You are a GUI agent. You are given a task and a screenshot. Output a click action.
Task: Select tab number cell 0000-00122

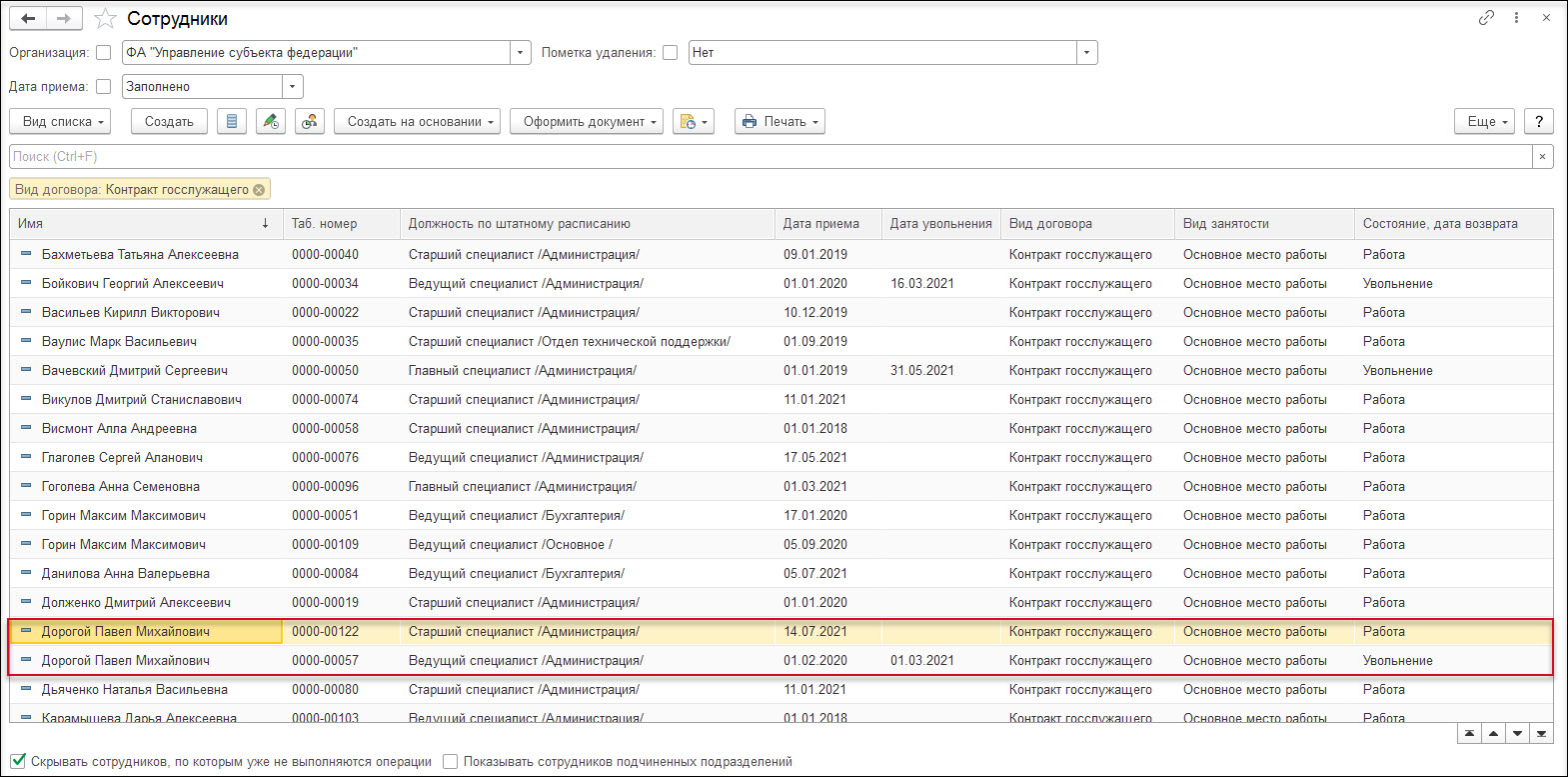pyautogui.click(x=341, y=632)
